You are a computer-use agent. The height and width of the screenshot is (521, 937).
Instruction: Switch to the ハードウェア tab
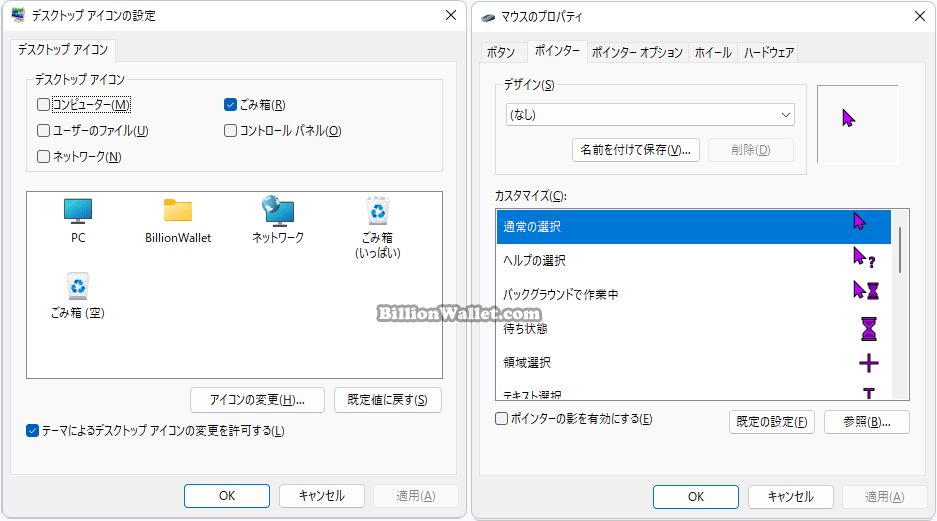[x=768, y=53]
